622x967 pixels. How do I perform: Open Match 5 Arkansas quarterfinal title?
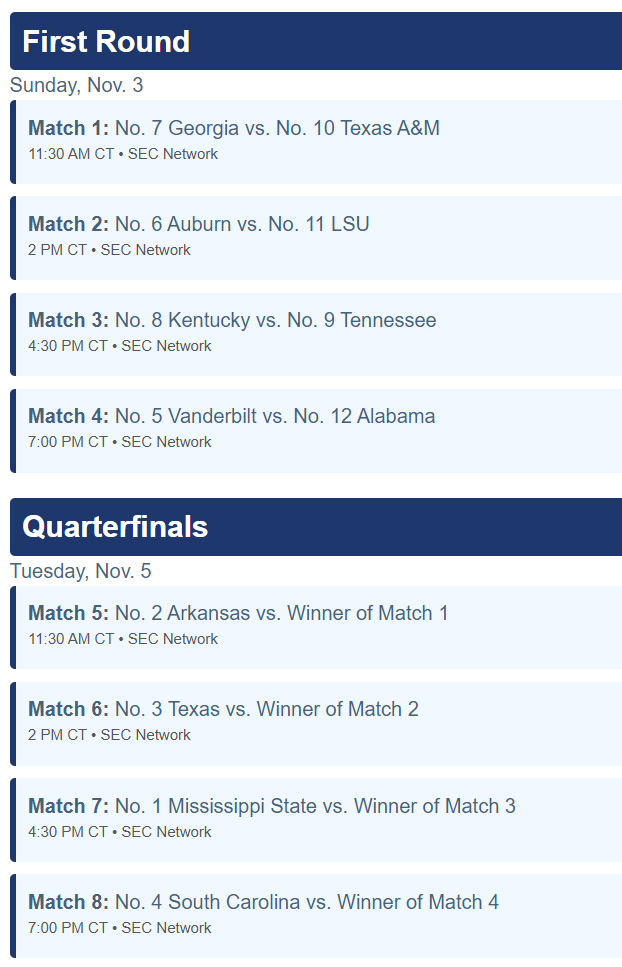point(238,613)
